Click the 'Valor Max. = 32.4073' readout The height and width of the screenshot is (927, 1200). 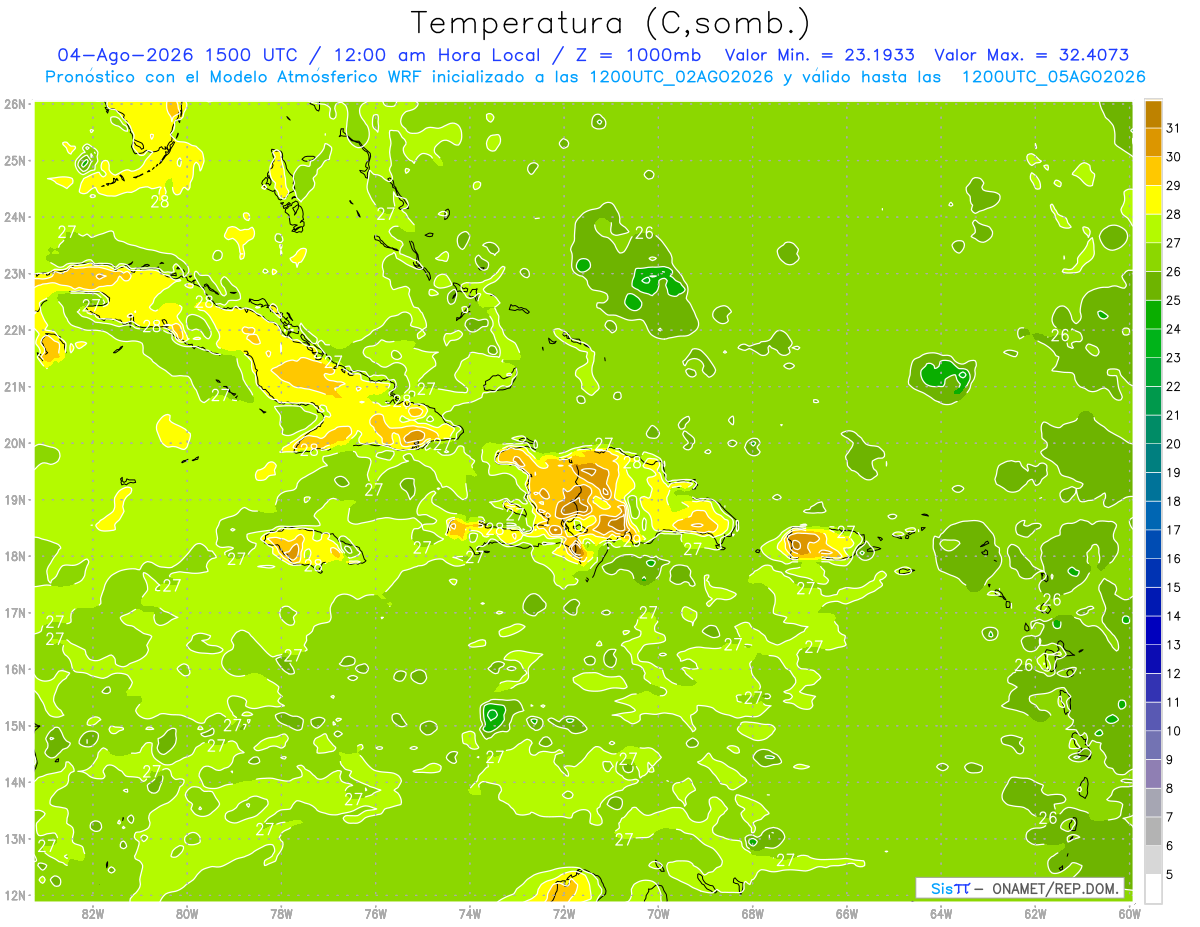(x=1032, y=55)
